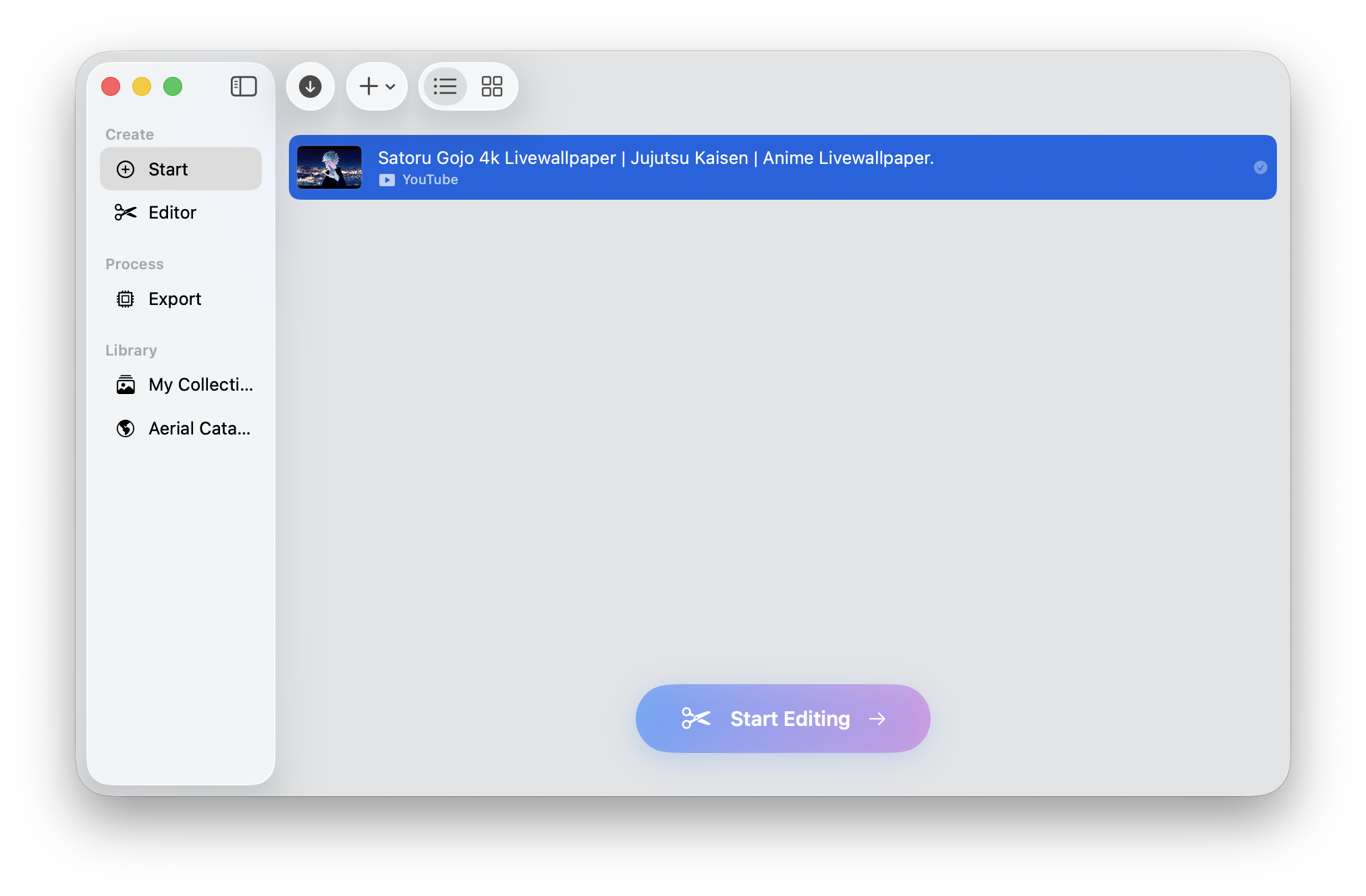This screenshot has height=896, width=1366.
Task: Toggle the checkmark on Satoru Gojo item
Action: coord(1260,167)
